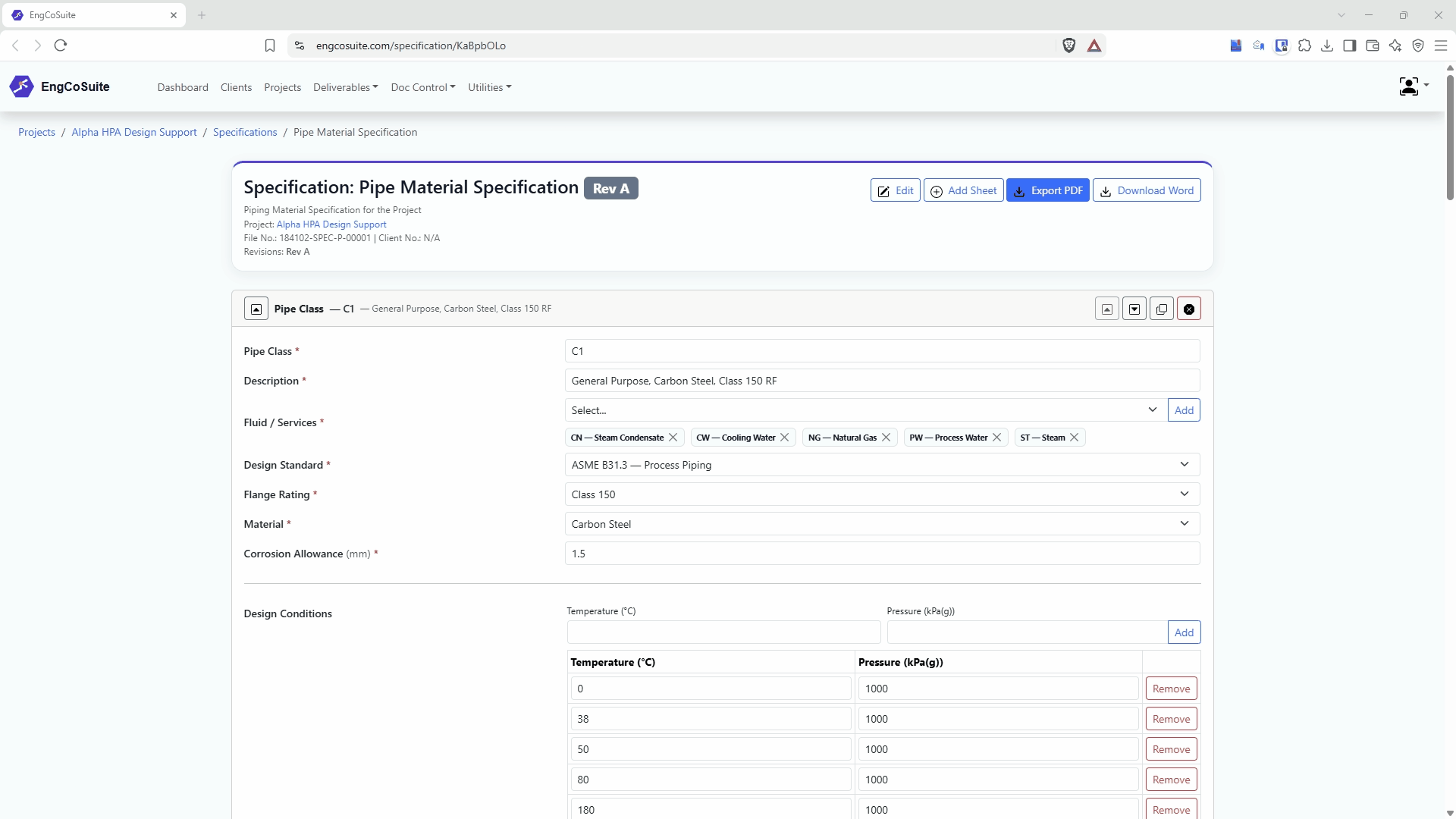Delete the C1 pipe class sheet

click(x=1189, y=309)
